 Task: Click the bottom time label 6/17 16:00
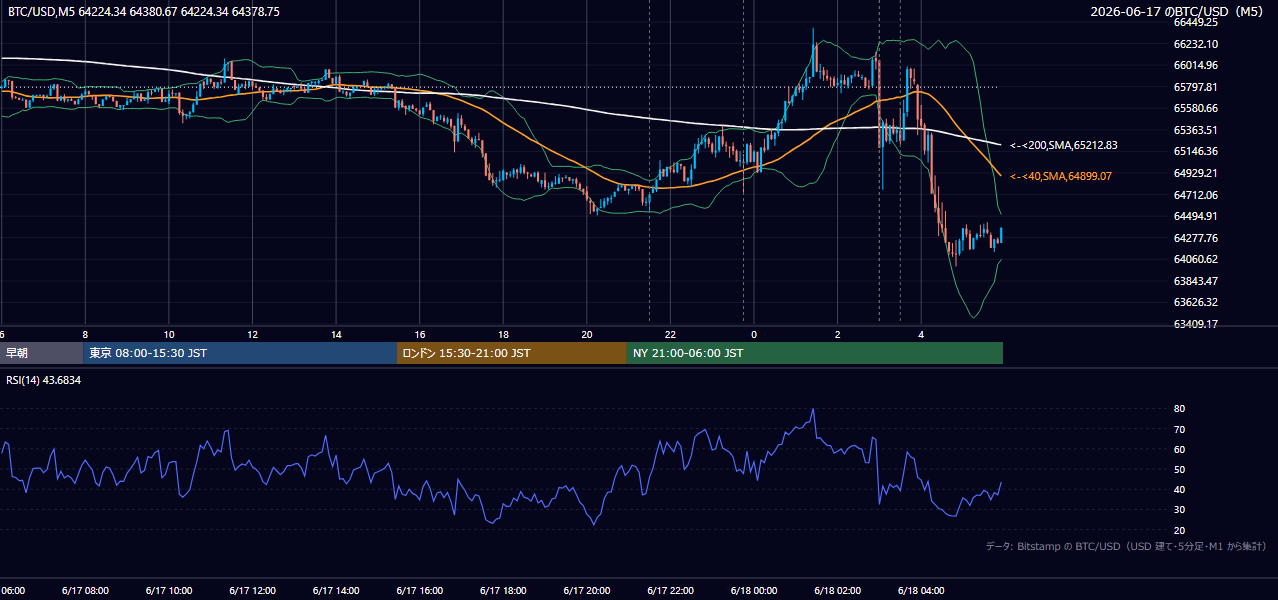point(420,591)
